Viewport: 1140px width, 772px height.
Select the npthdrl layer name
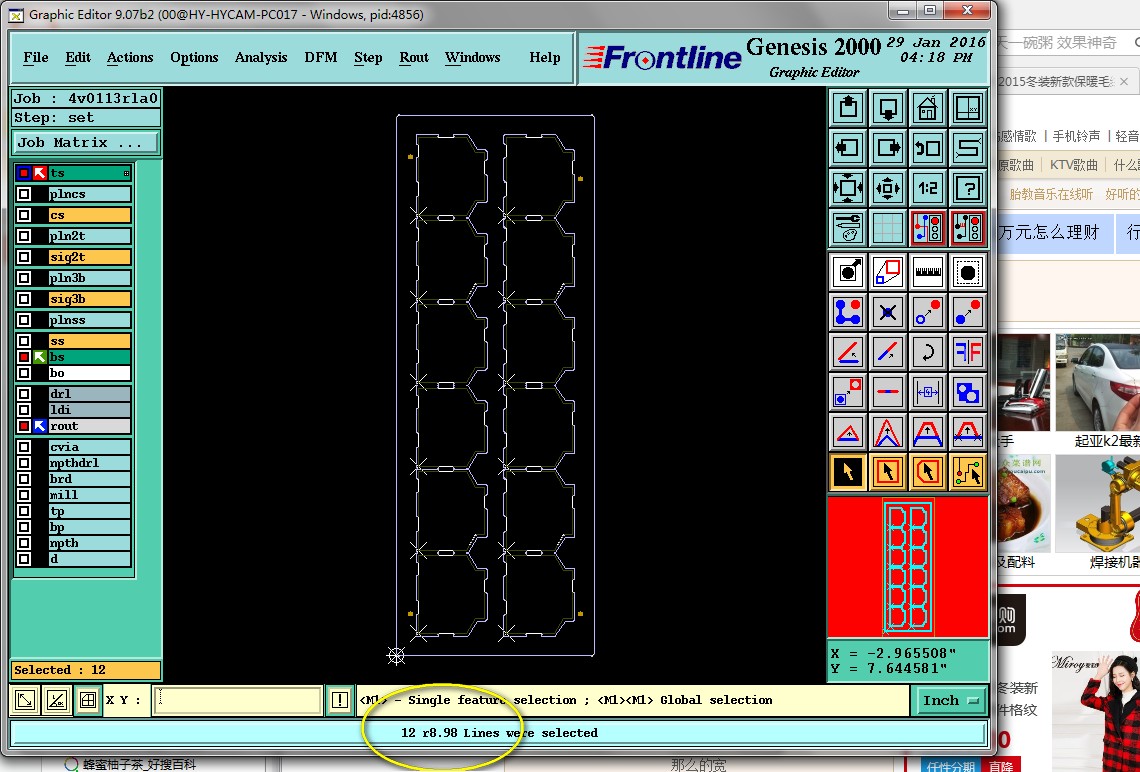pos(89,463)
